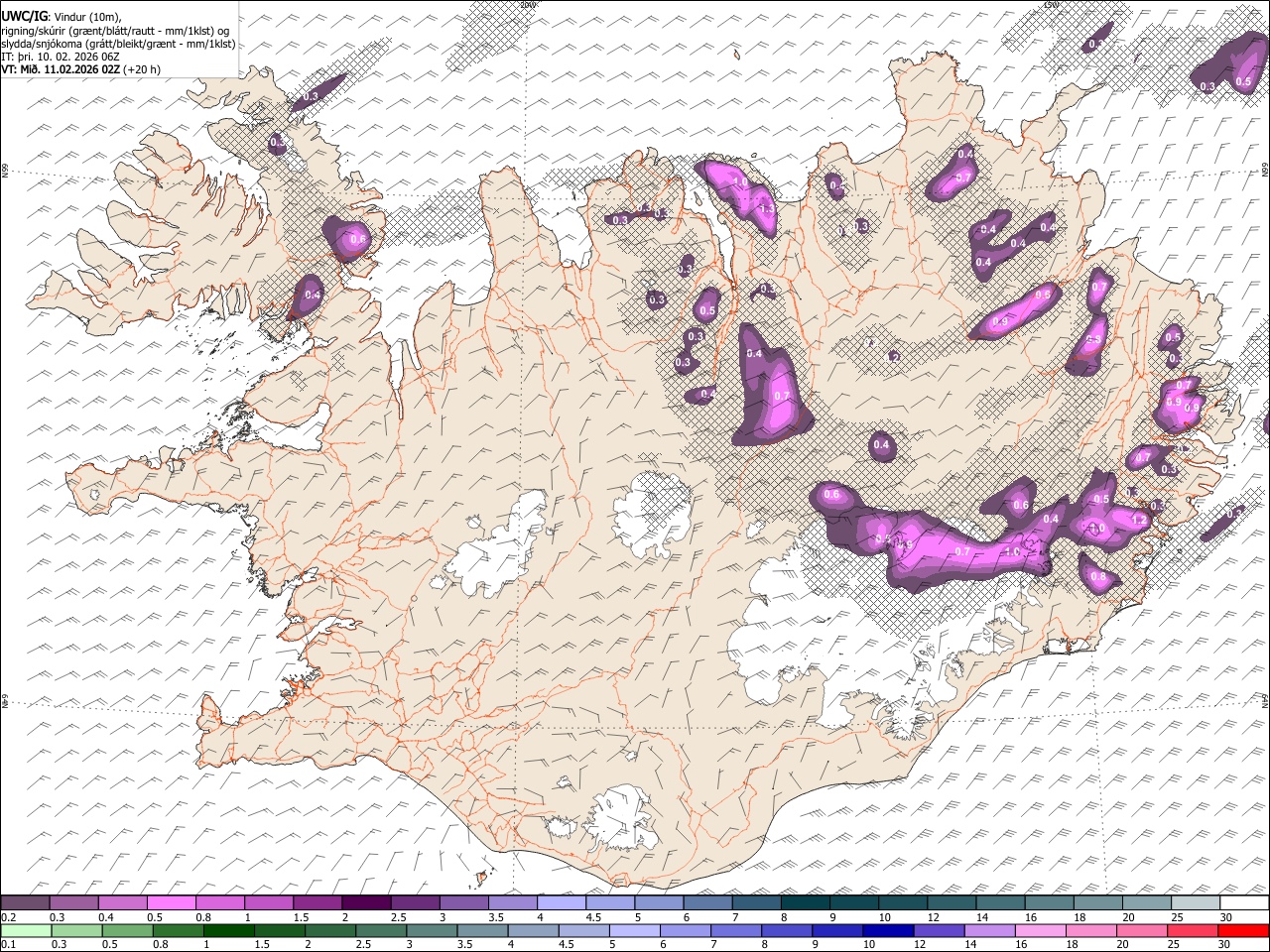Click the 0.1 label in the rain legend
This screenshot has width=1270, height=952.
click(x=8, y=944)
